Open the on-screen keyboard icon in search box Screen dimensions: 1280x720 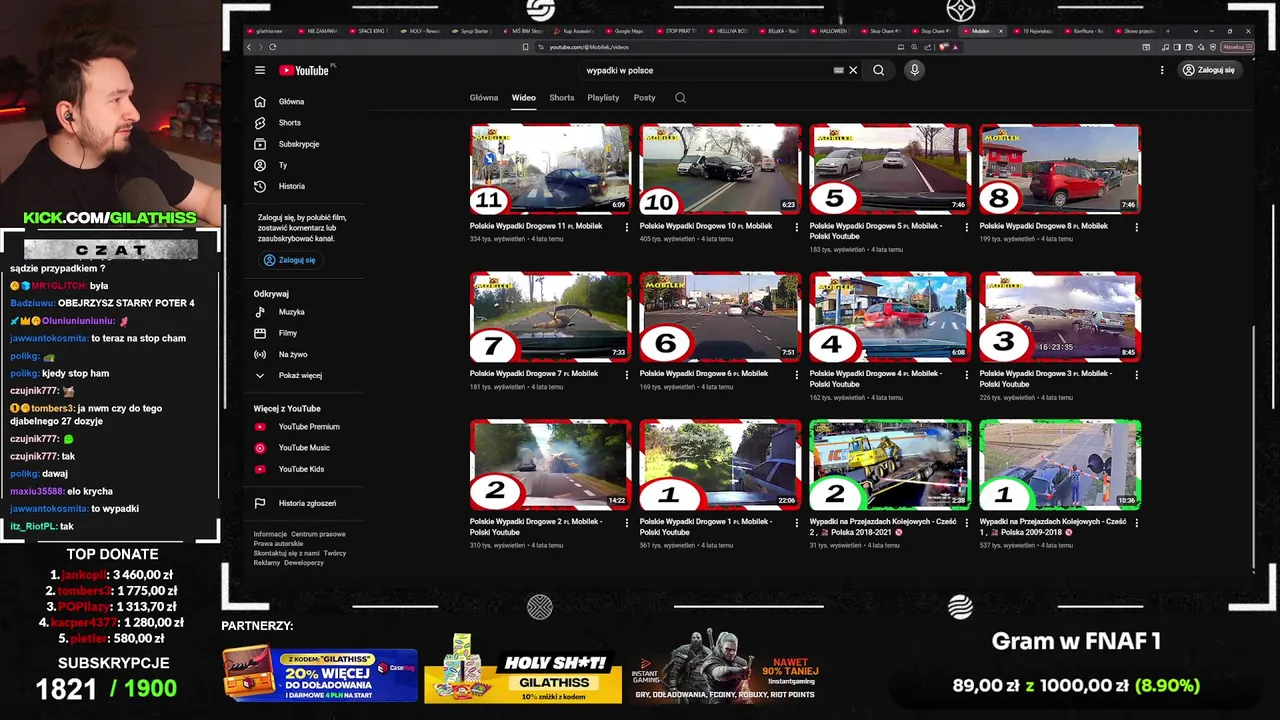coord(838,70)
